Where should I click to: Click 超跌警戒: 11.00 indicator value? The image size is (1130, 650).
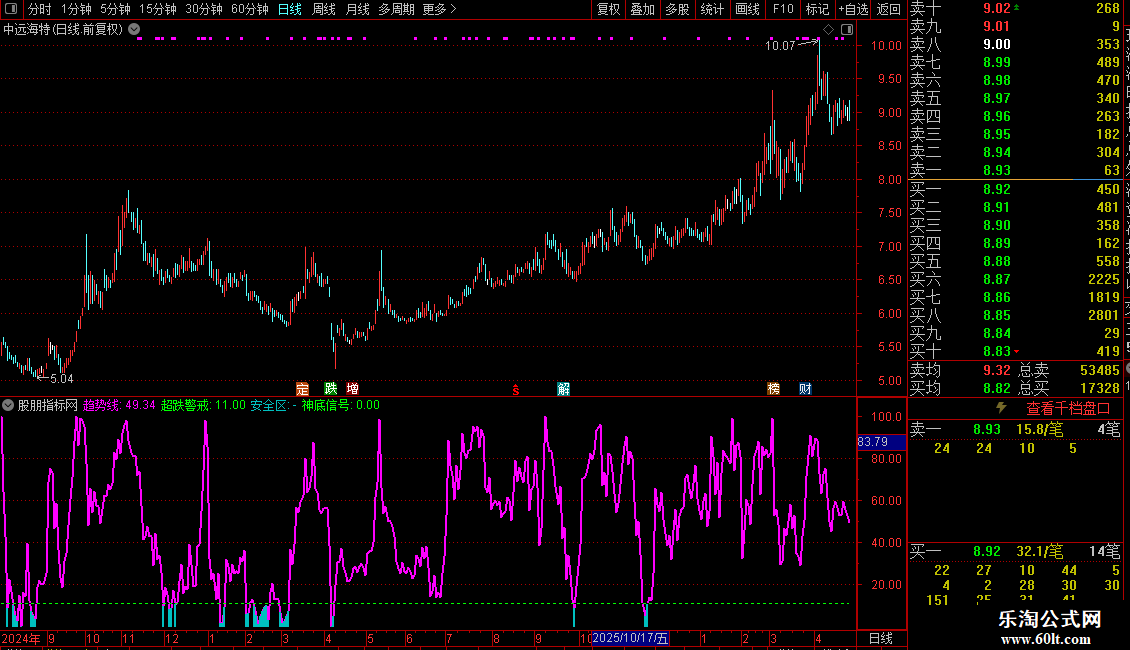[203, 405]
